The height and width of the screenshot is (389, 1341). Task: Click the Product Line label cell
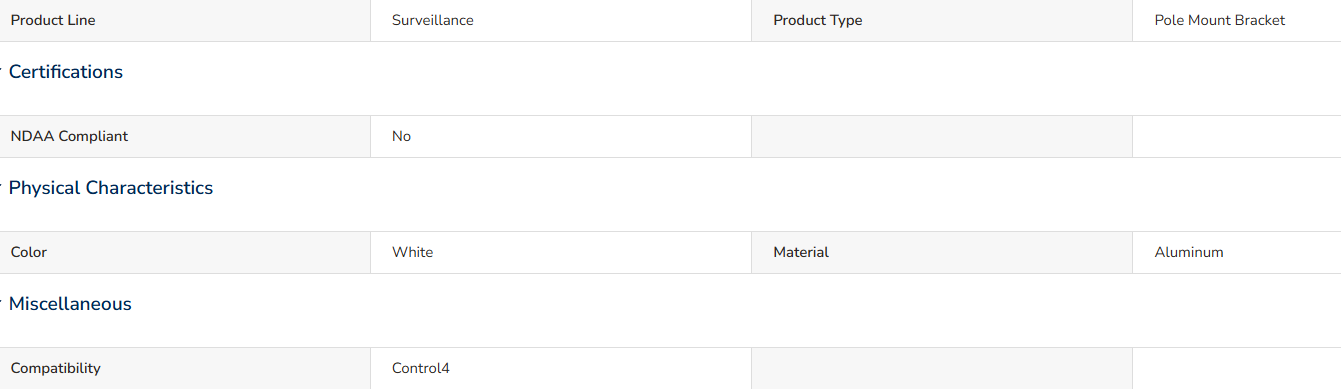click(185, 20)
